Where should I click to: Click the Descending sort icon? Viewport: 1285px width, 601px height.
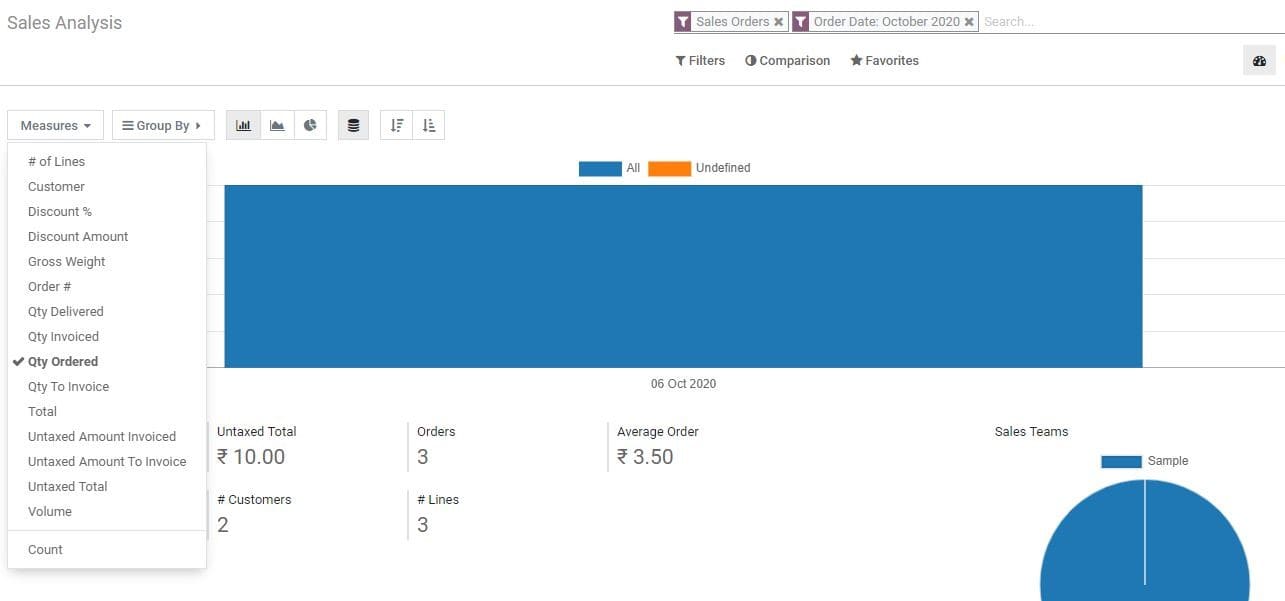tap(396, 124)
